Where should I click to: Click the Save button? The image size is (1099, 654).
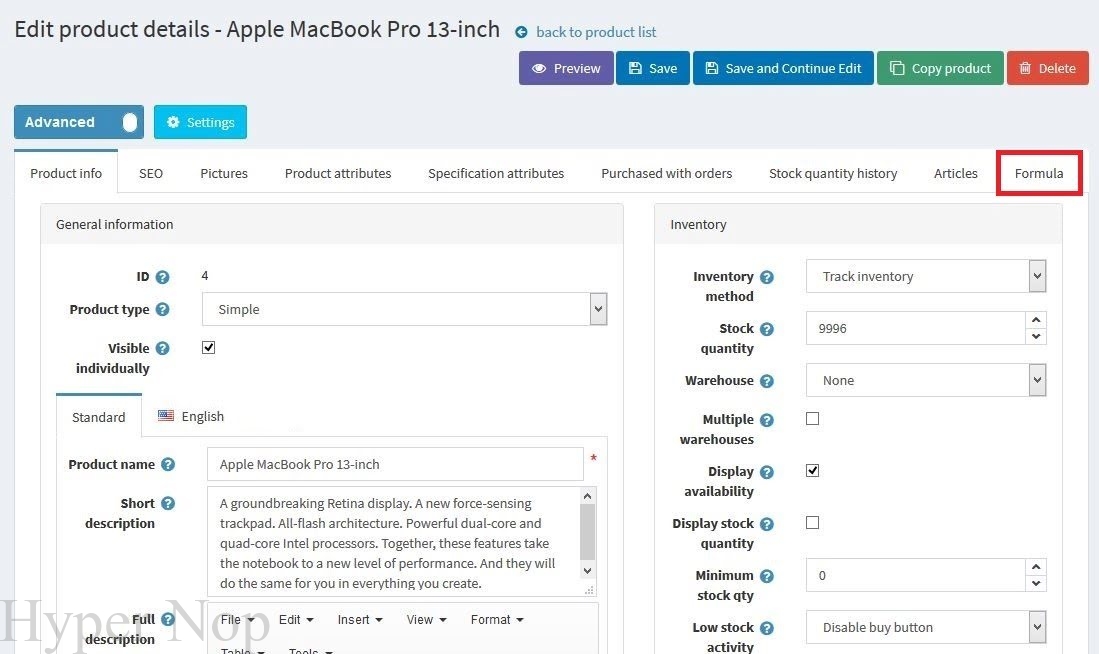pos(653,68)
